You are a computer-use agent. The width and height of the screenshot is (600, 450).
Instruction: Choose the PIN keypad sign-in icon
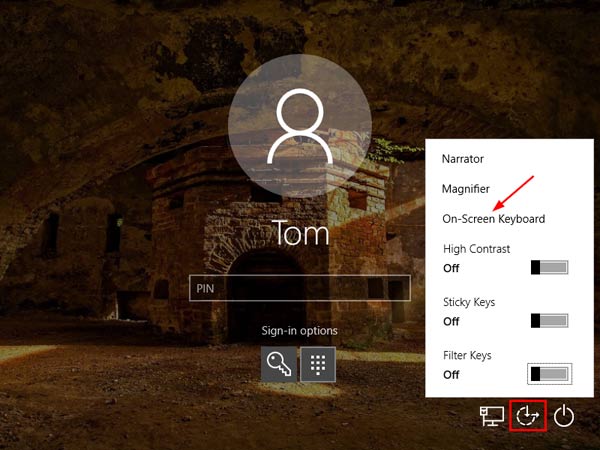(318, 365)
